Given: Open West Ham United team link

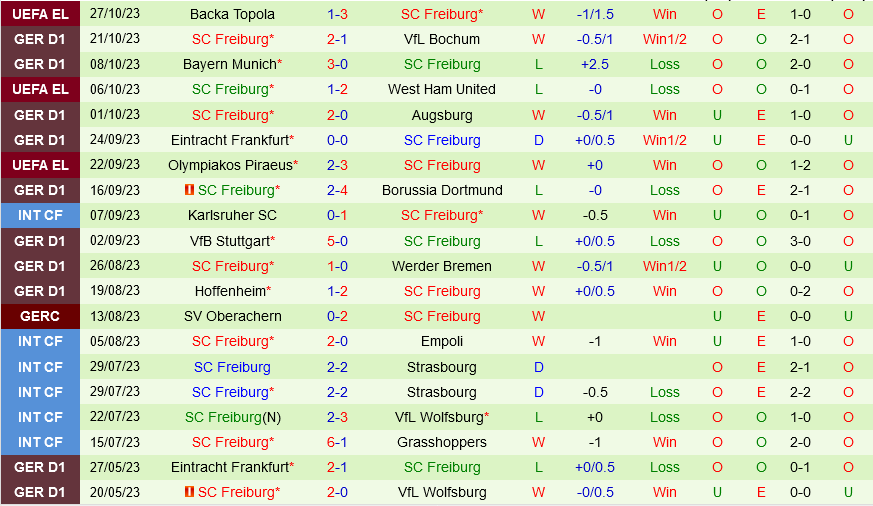Looking at the screenshot, I should (442, 89).
